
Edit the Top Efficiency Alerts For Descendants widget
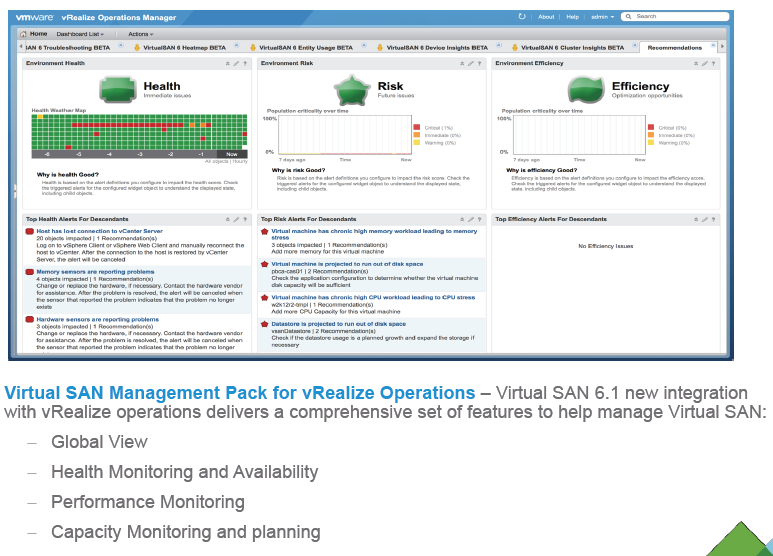click(705, 219)
